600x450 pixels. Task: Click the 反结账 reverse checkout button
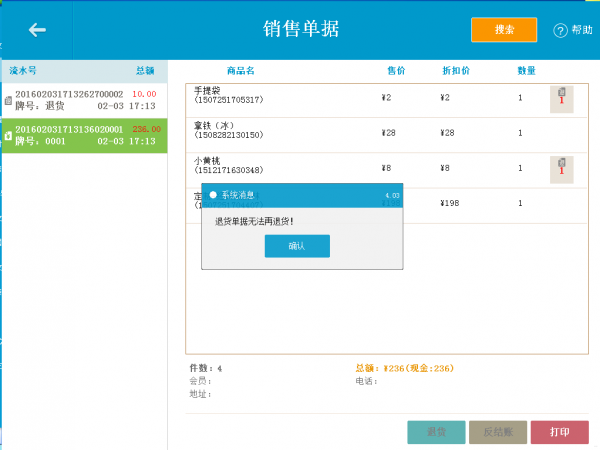click(498, 432)
